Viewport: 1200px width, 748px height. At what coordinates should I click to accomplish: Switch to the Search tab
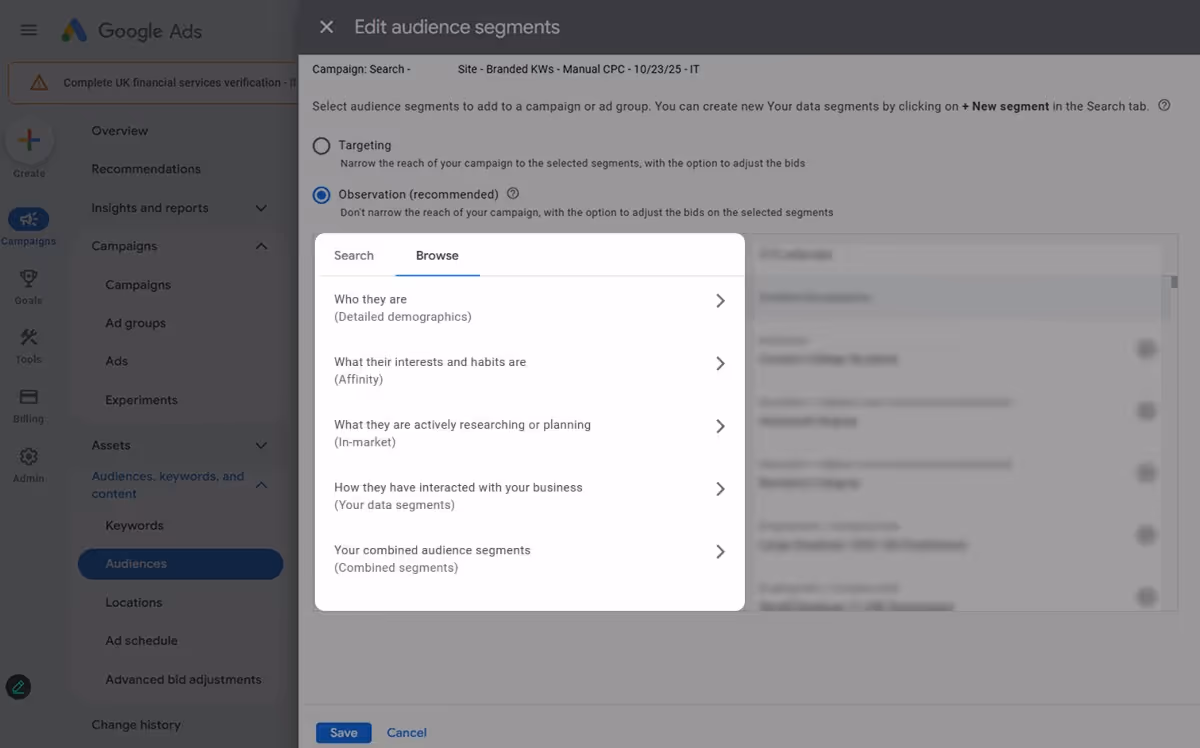click(x=353, y=255)
